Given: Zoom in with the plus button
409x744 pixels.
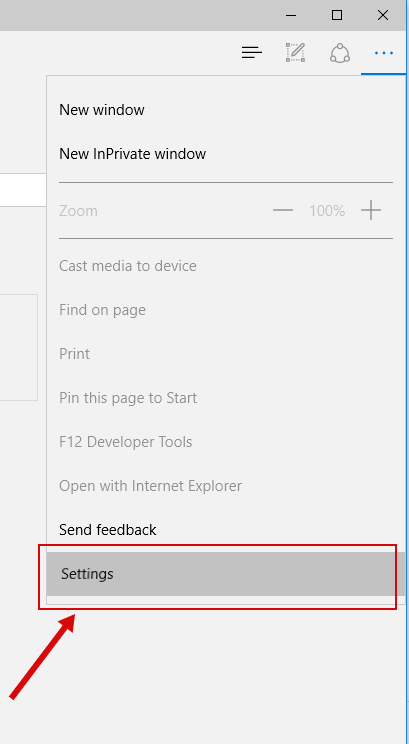Looking at the screenshot, I should pos(371,210).
